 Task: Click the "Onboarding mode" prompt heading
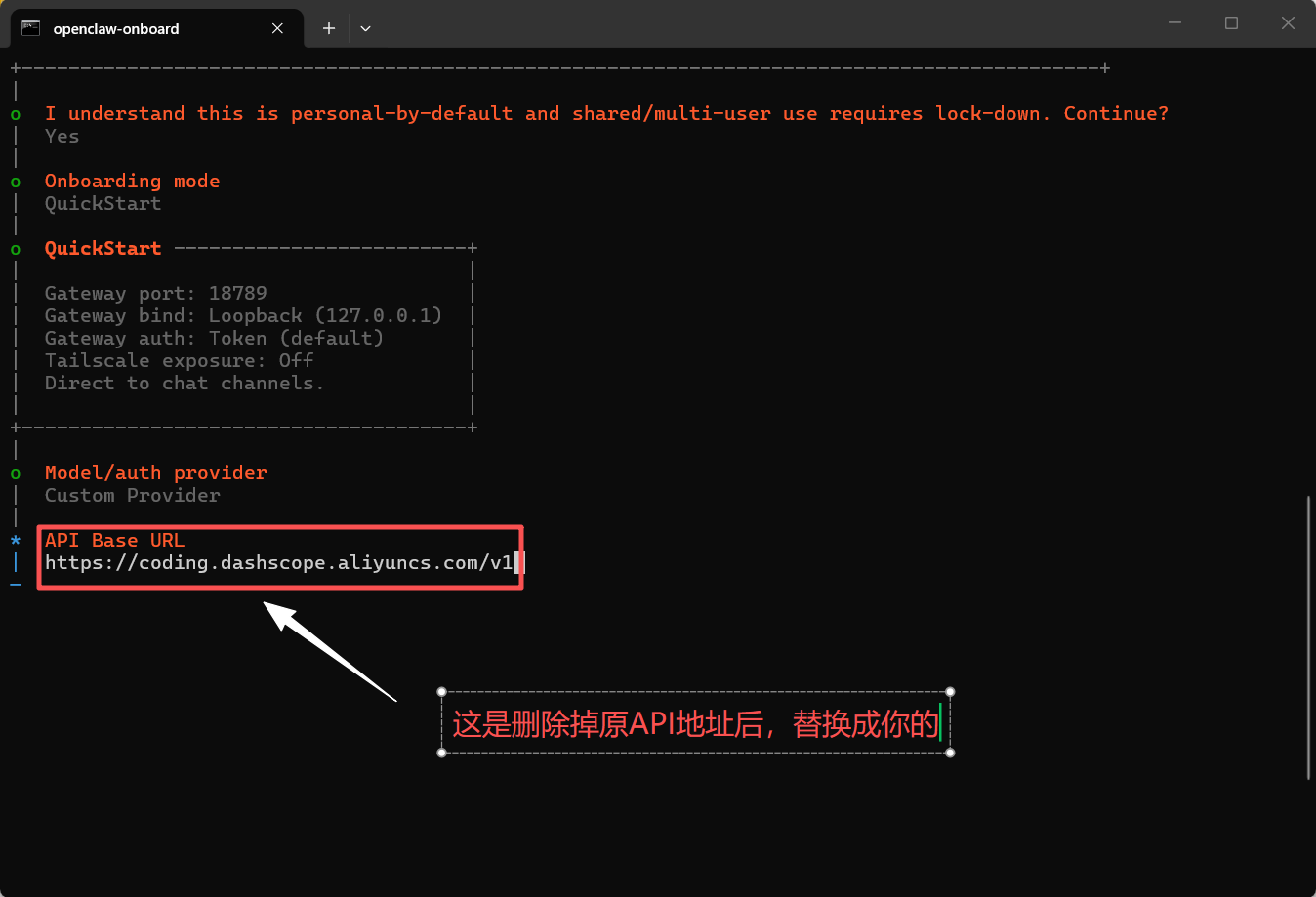[x=132, y=182]
